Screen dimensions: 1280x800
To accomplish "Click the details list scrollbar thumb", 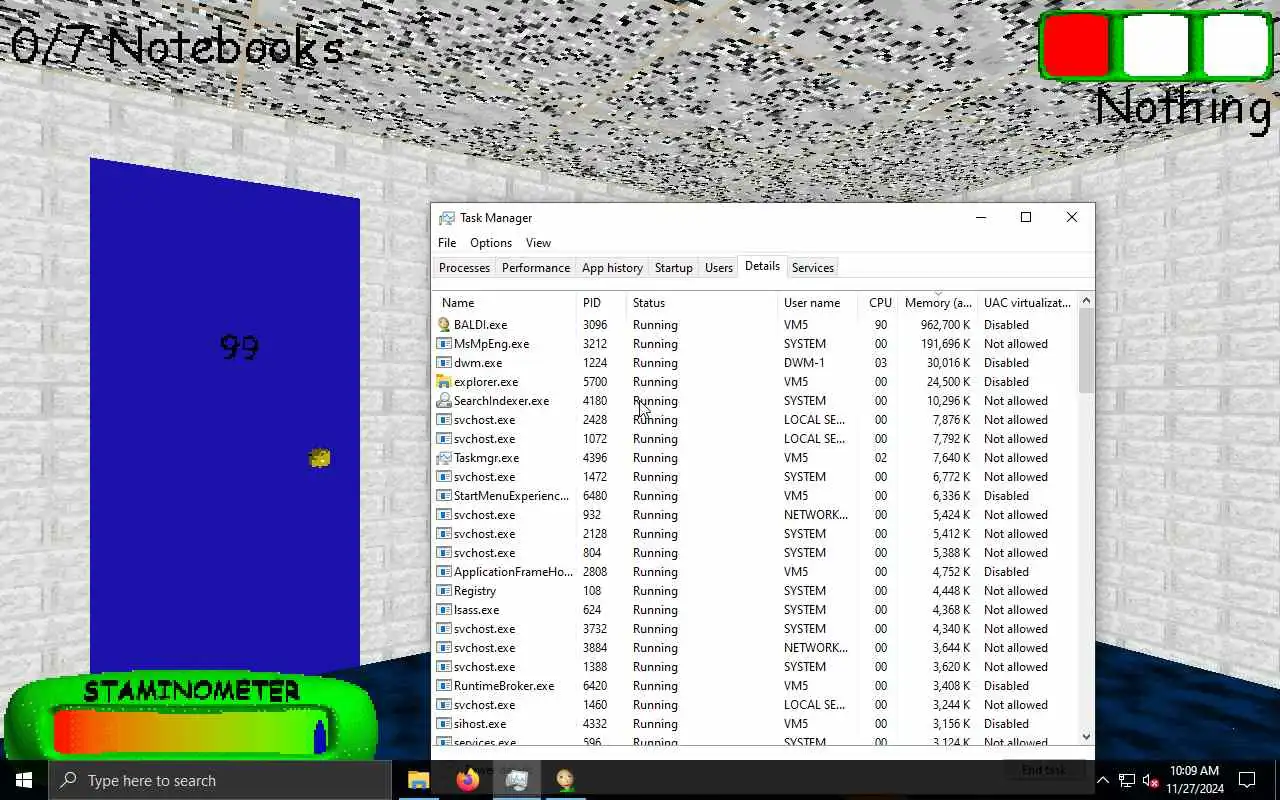I will (x=1086, y=351).
